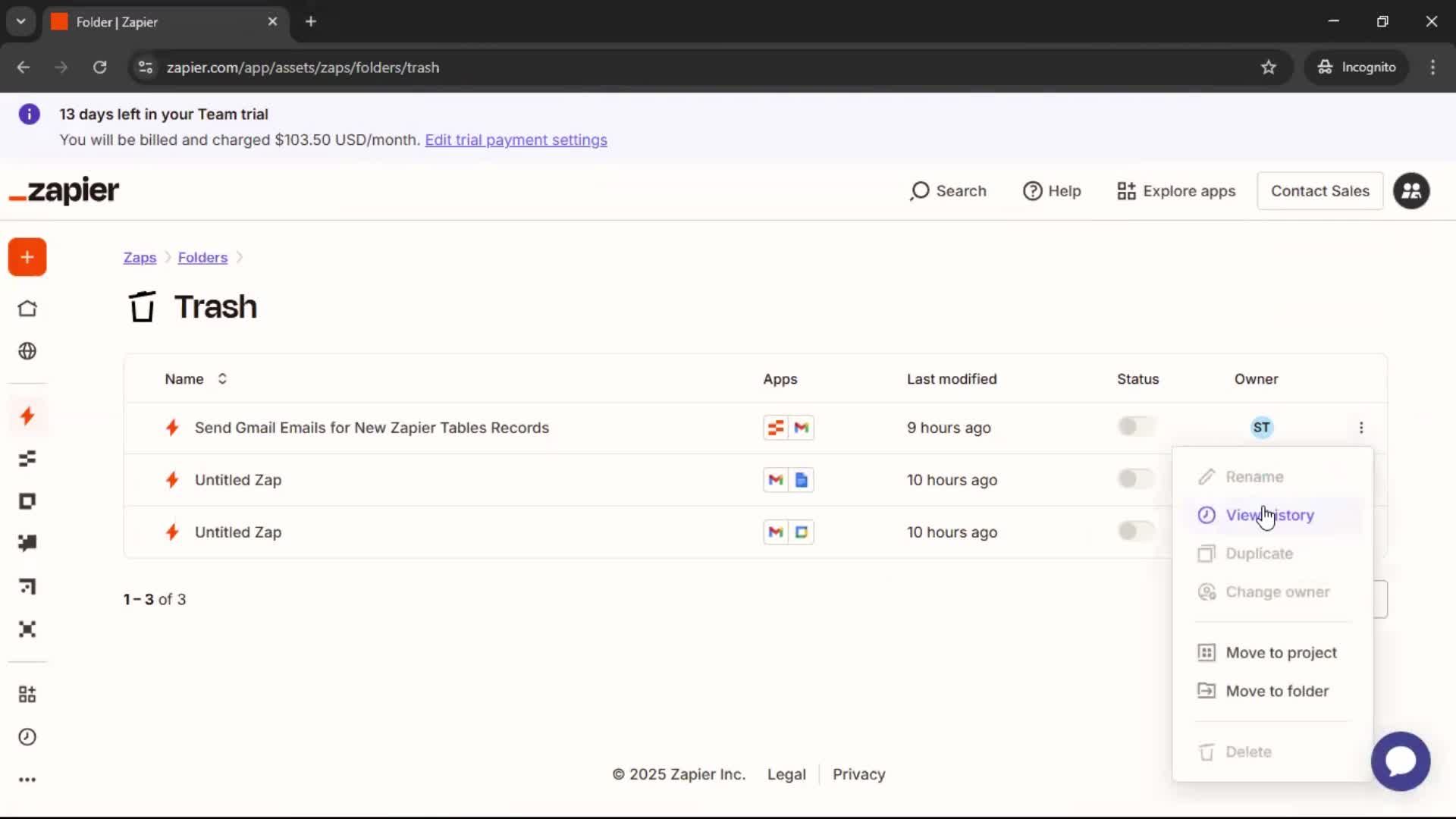Open Send Gmail Emails for New Zapier Tables Records
The image size is (1456, 819).
click(372, 428)
